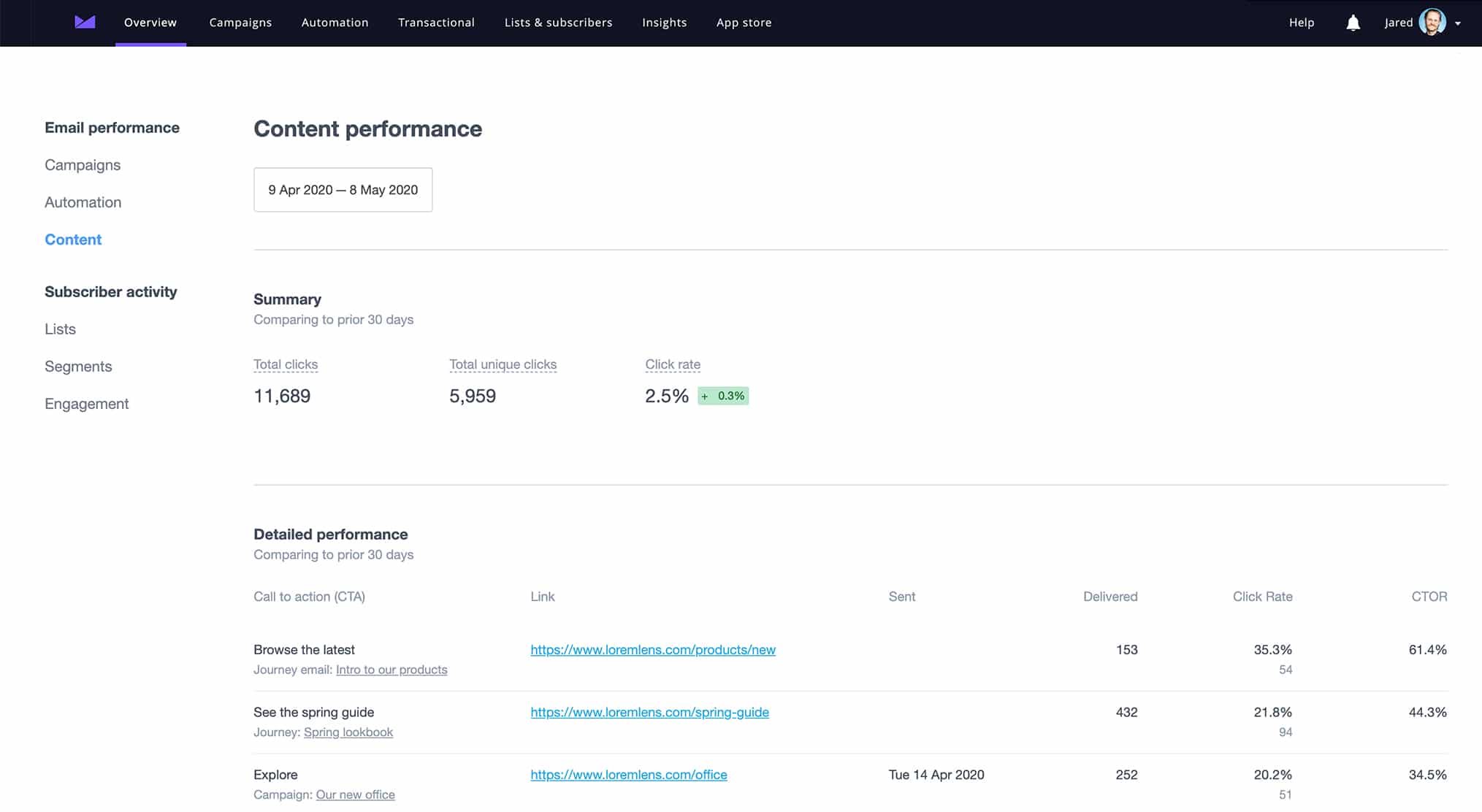Open Lists under Subscriber activity
The image size is (1482, 812).
click(60, 329)
